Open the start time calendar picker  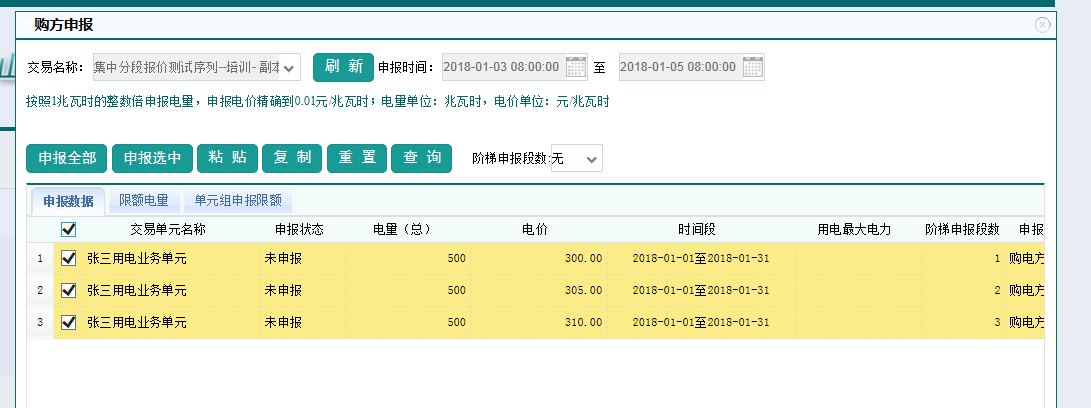click(x=576, y=67)
